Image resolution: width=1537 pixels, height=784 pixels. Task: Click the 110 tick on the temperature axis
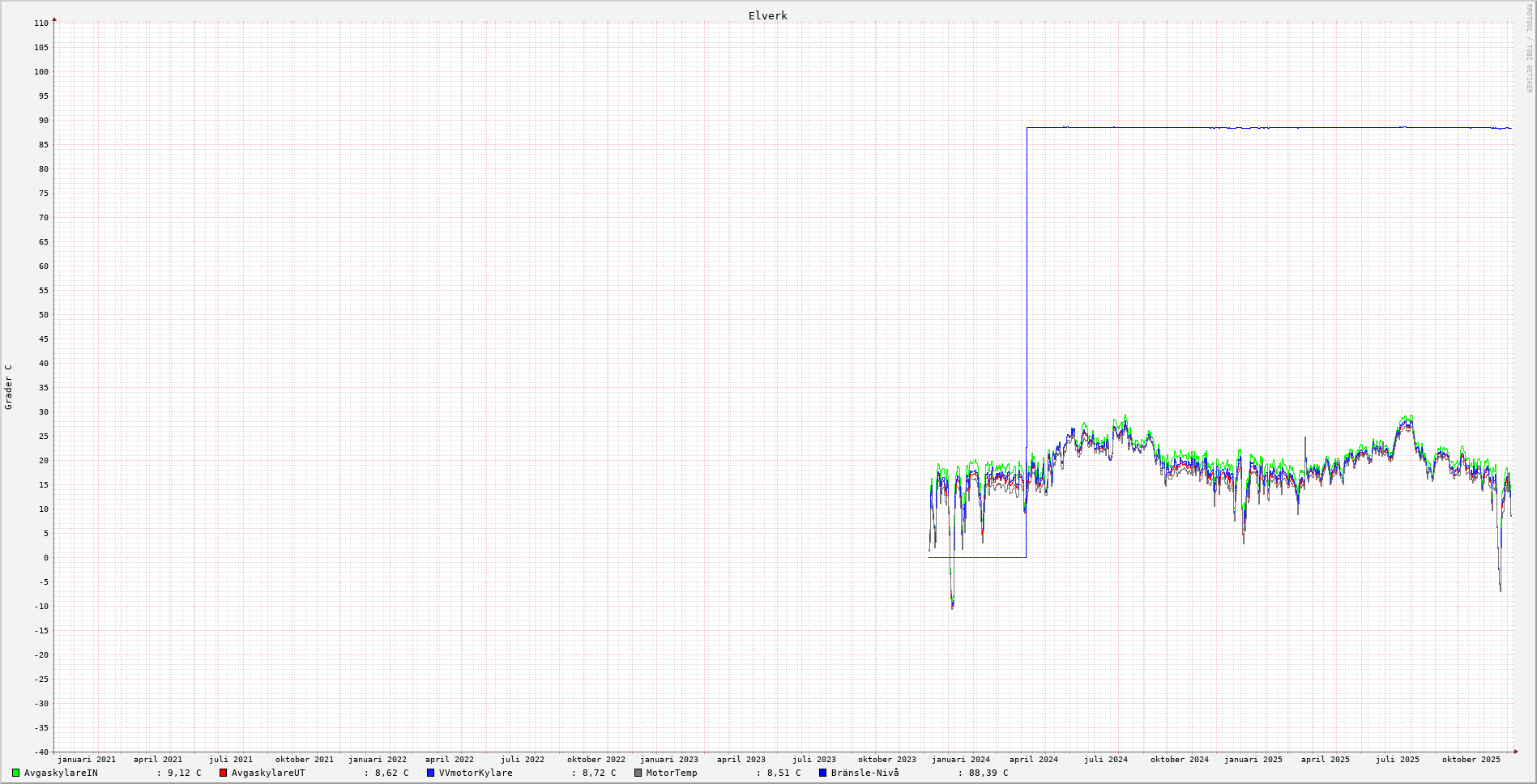41,23
